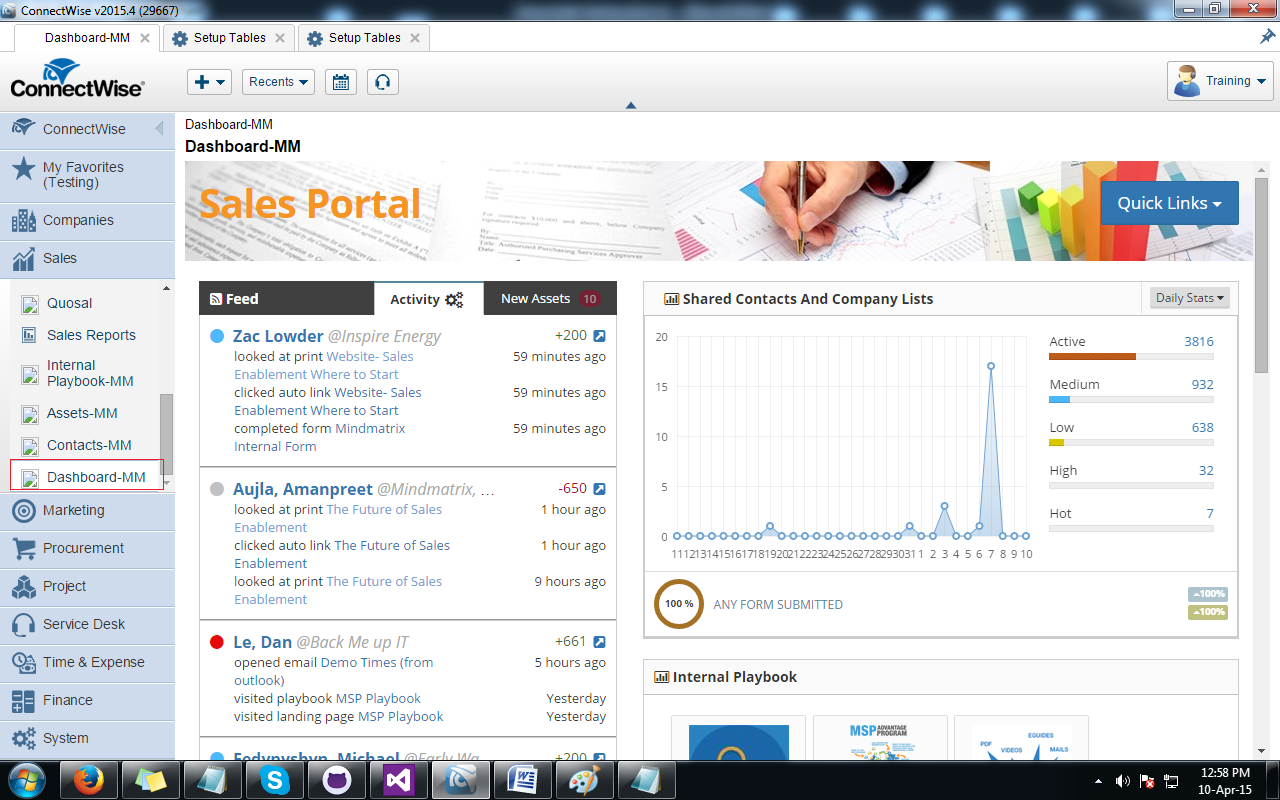
Task: Select Contacts-MM in Sales submenu
Action: (x=89, y=445)
